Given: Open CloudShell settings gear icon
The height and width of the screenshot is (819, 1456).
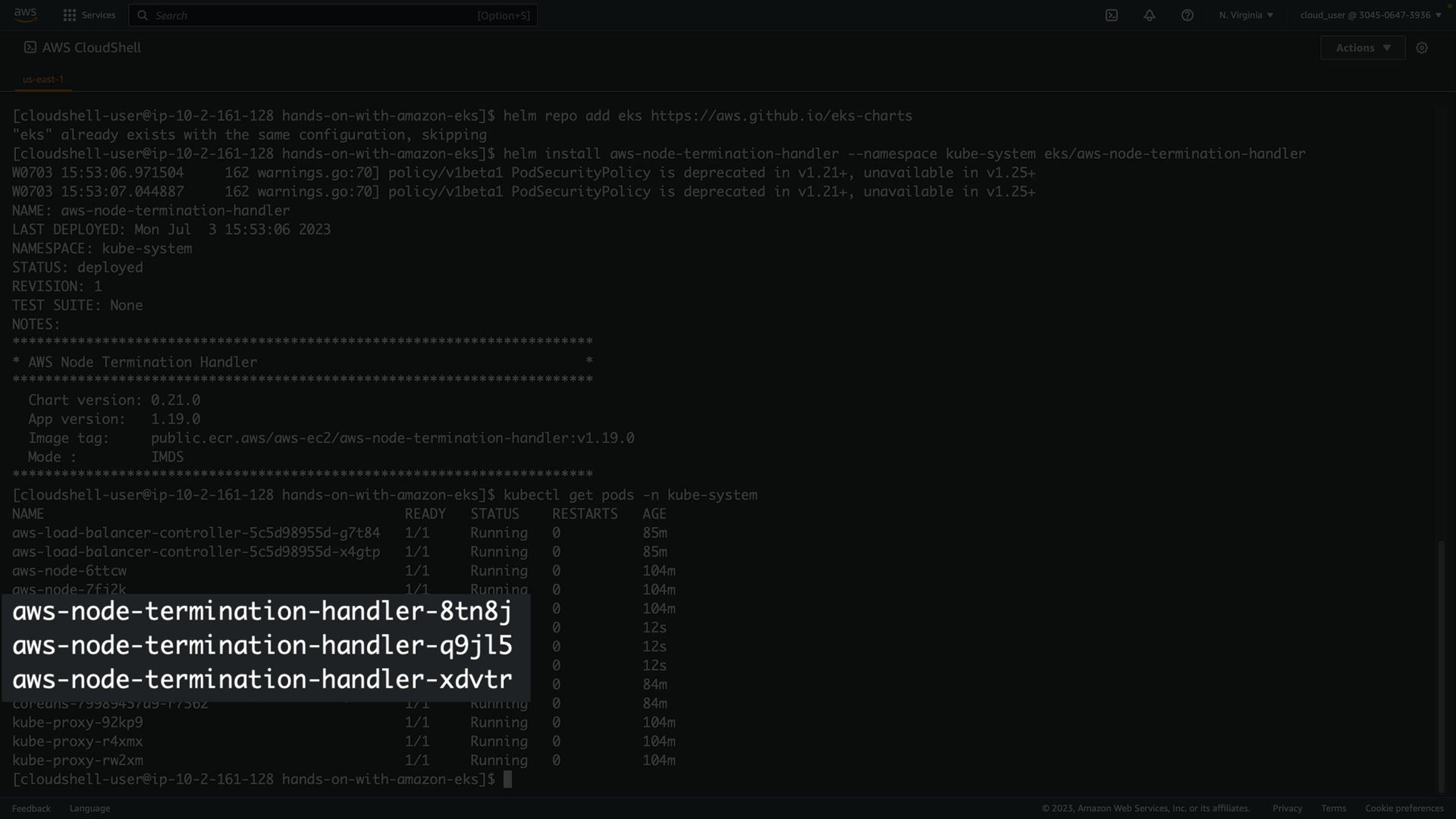Looking at the screenshot, I should (1422, 48).
